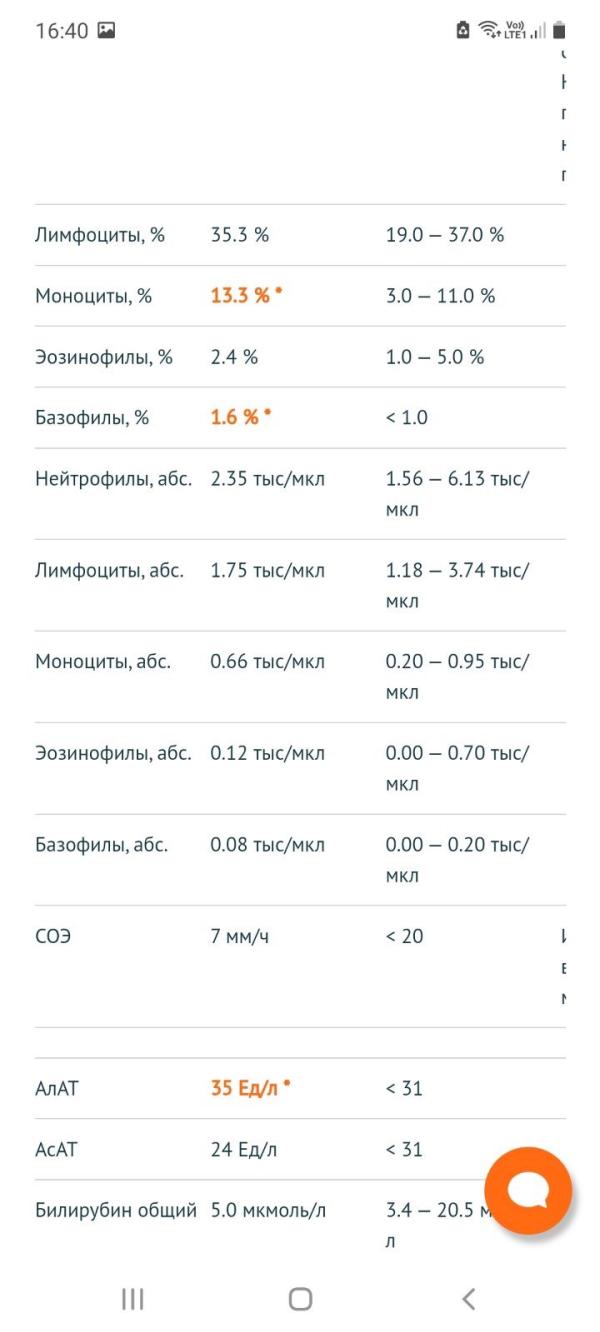Tap the Нейтрофилы, абс. row label

(113, 479)
